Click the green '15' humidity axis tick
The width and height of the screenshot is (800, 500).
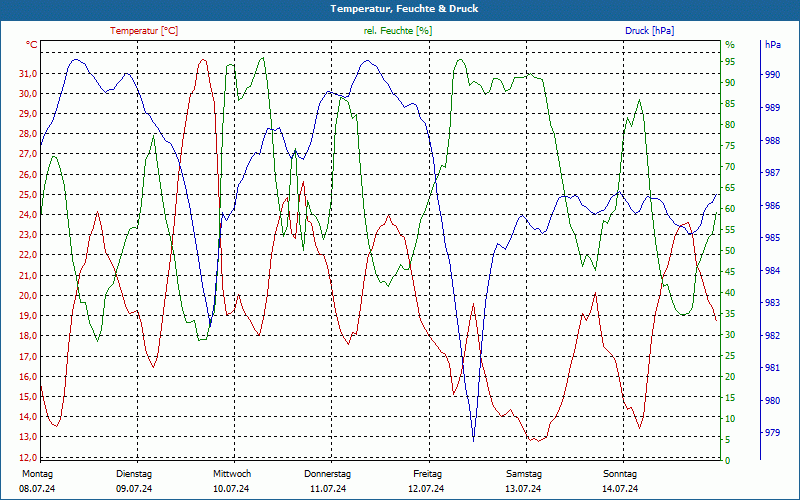[x=730, y=397]
